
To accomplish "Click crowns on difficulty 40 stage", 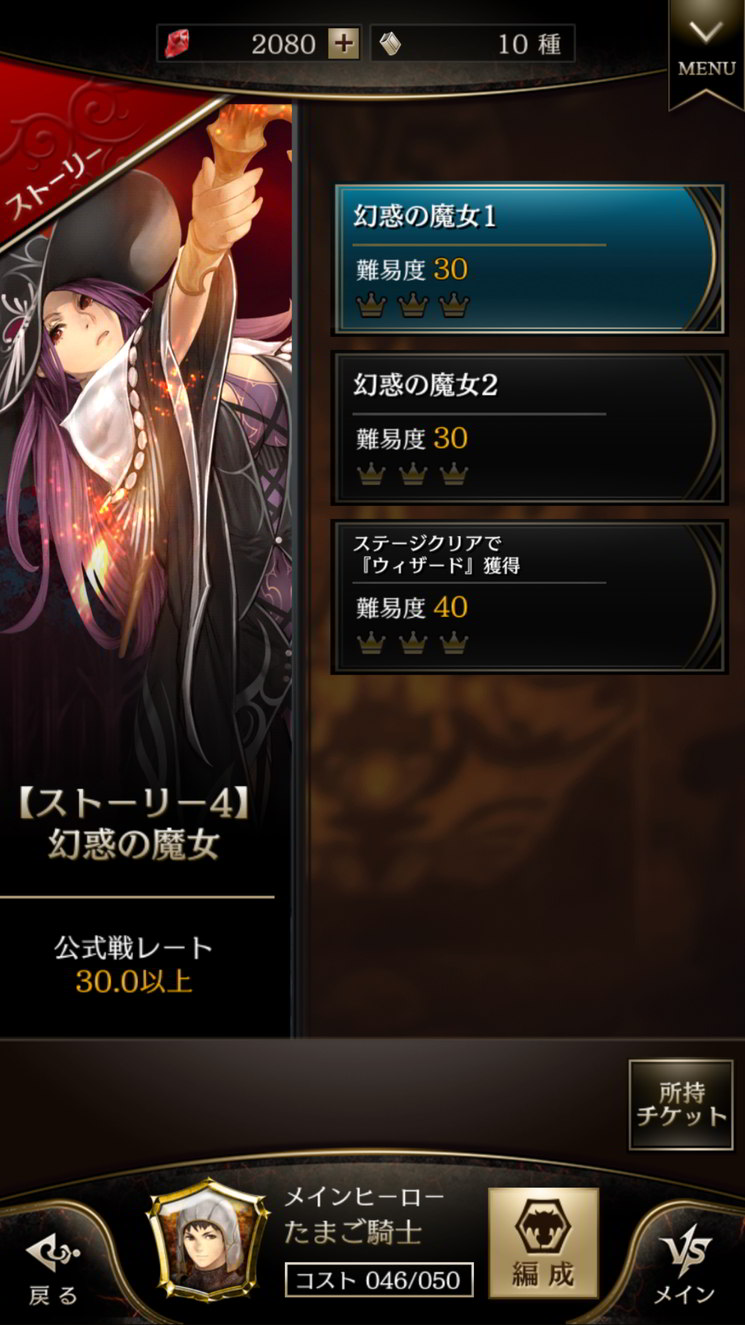I will pos(412,643).
